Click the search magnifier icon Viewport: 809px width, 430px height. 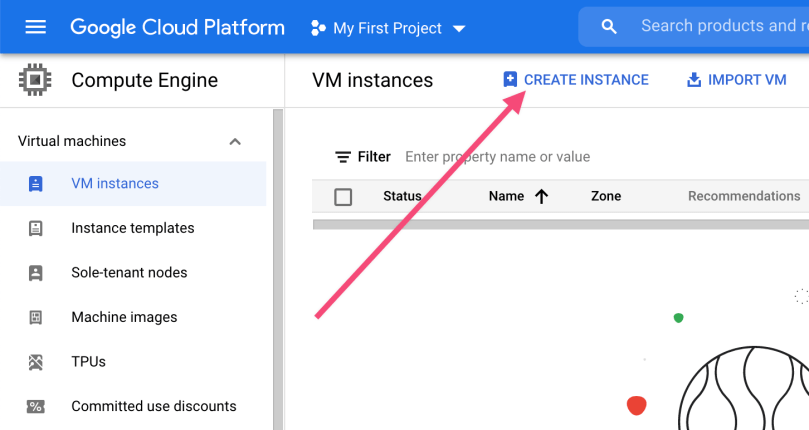point(609,26)
